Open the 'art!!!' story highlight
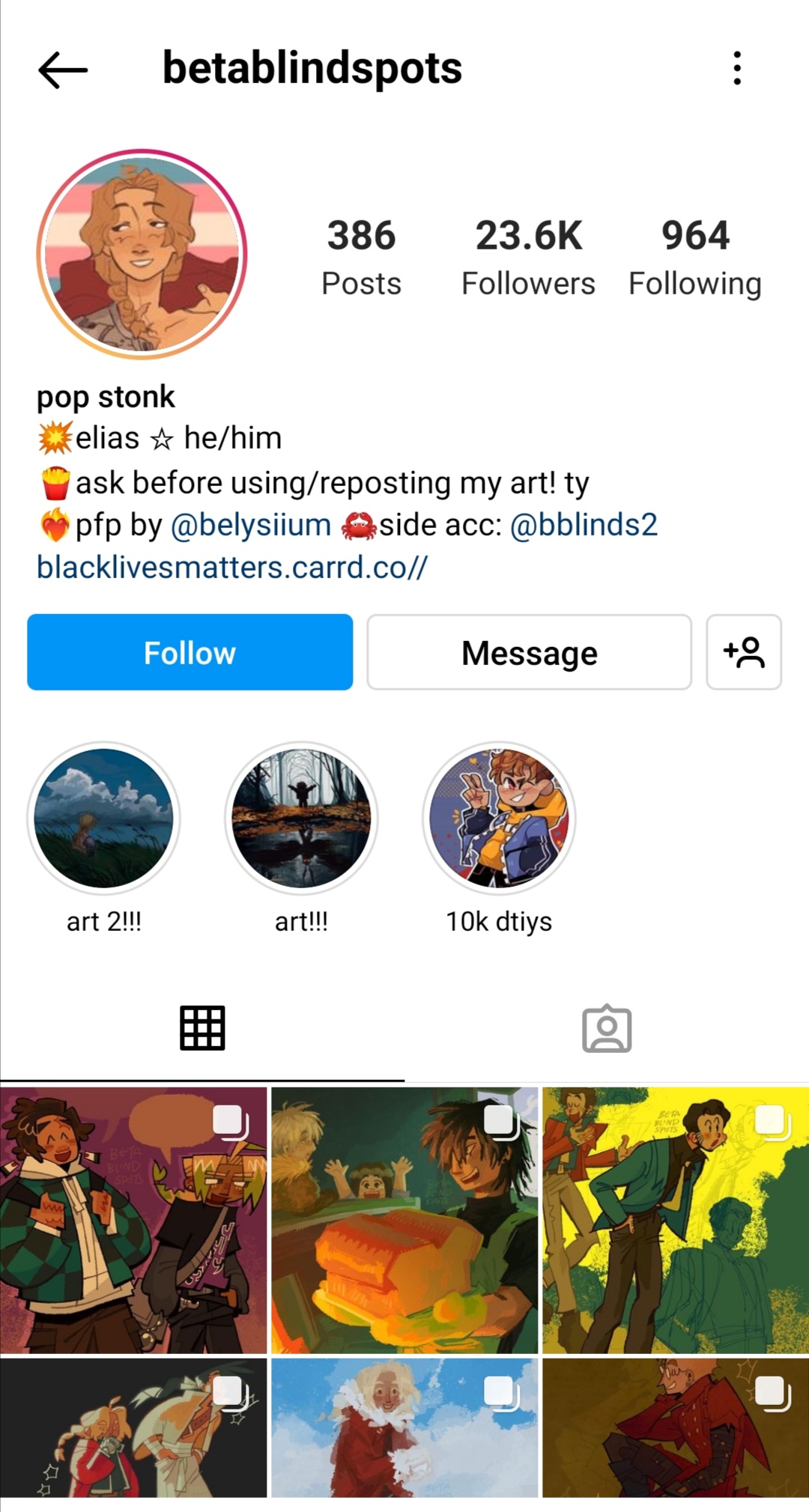 [301, 819]
